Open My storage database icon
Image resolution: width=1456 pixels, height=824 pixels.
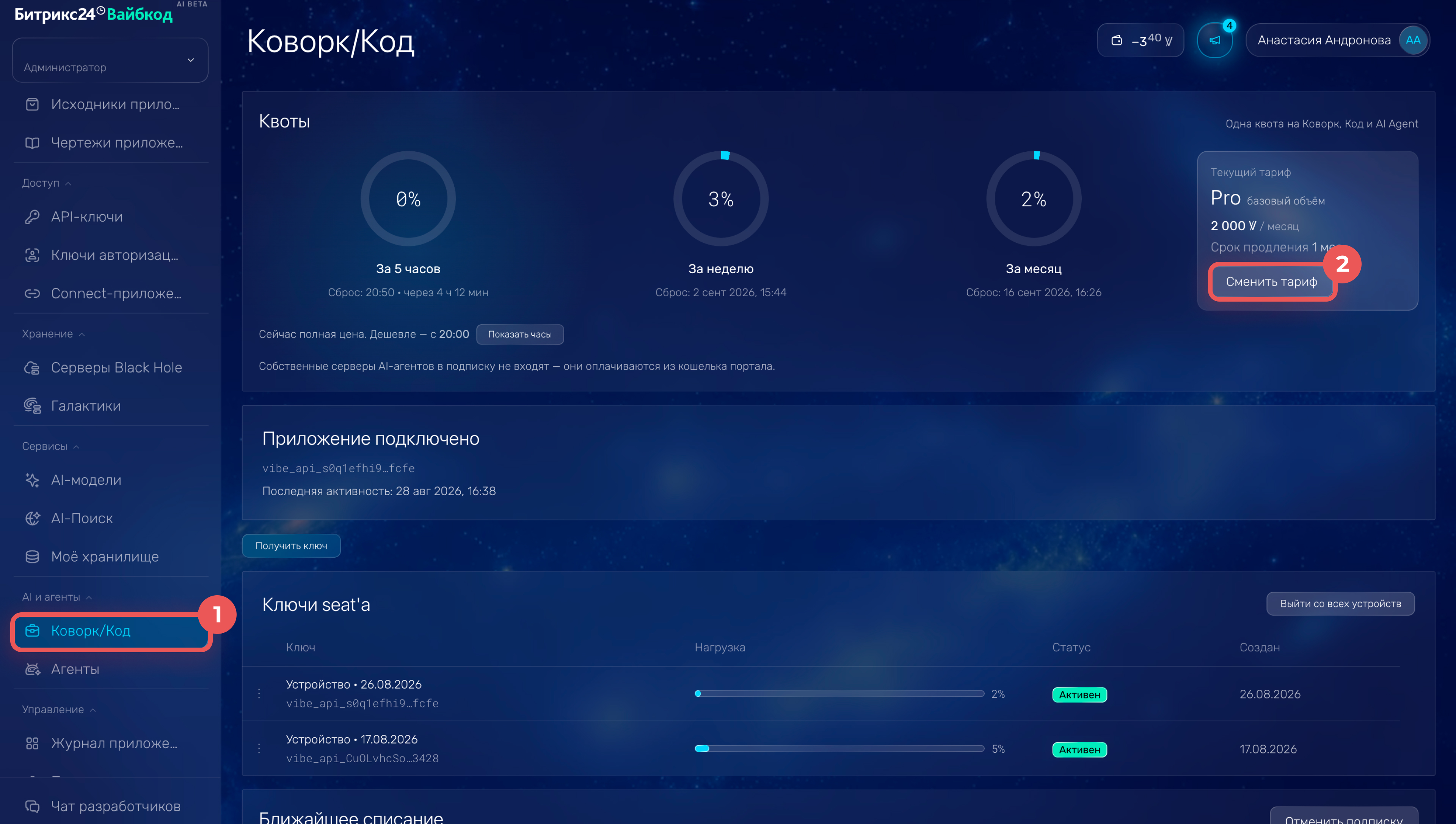(x=32, y=557)
